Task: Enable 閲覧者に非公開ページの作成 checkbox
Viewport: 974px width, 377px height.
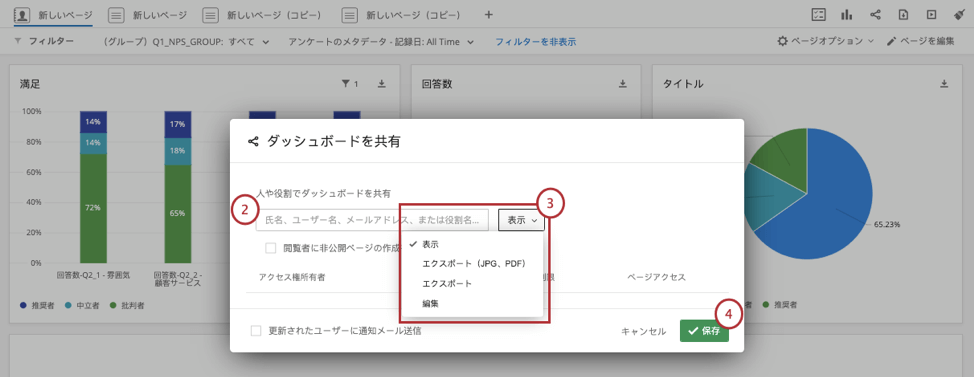Action: [x=271, y=248]
